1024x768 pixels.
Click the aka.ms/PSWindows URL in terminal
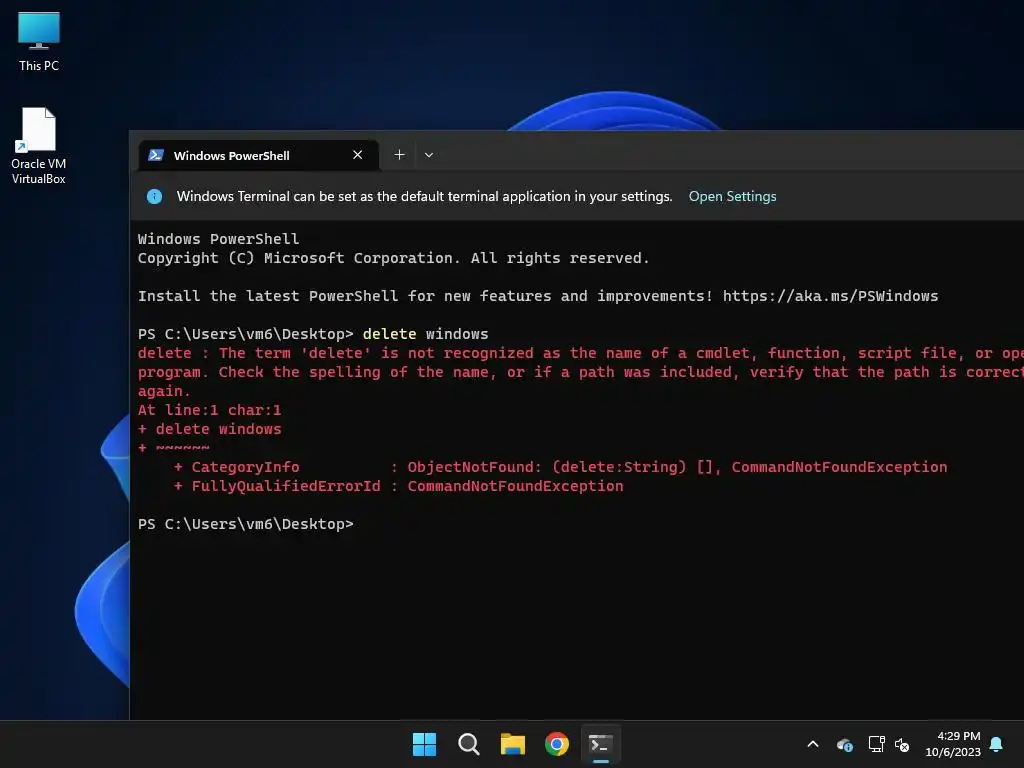[x=830, y=296]
